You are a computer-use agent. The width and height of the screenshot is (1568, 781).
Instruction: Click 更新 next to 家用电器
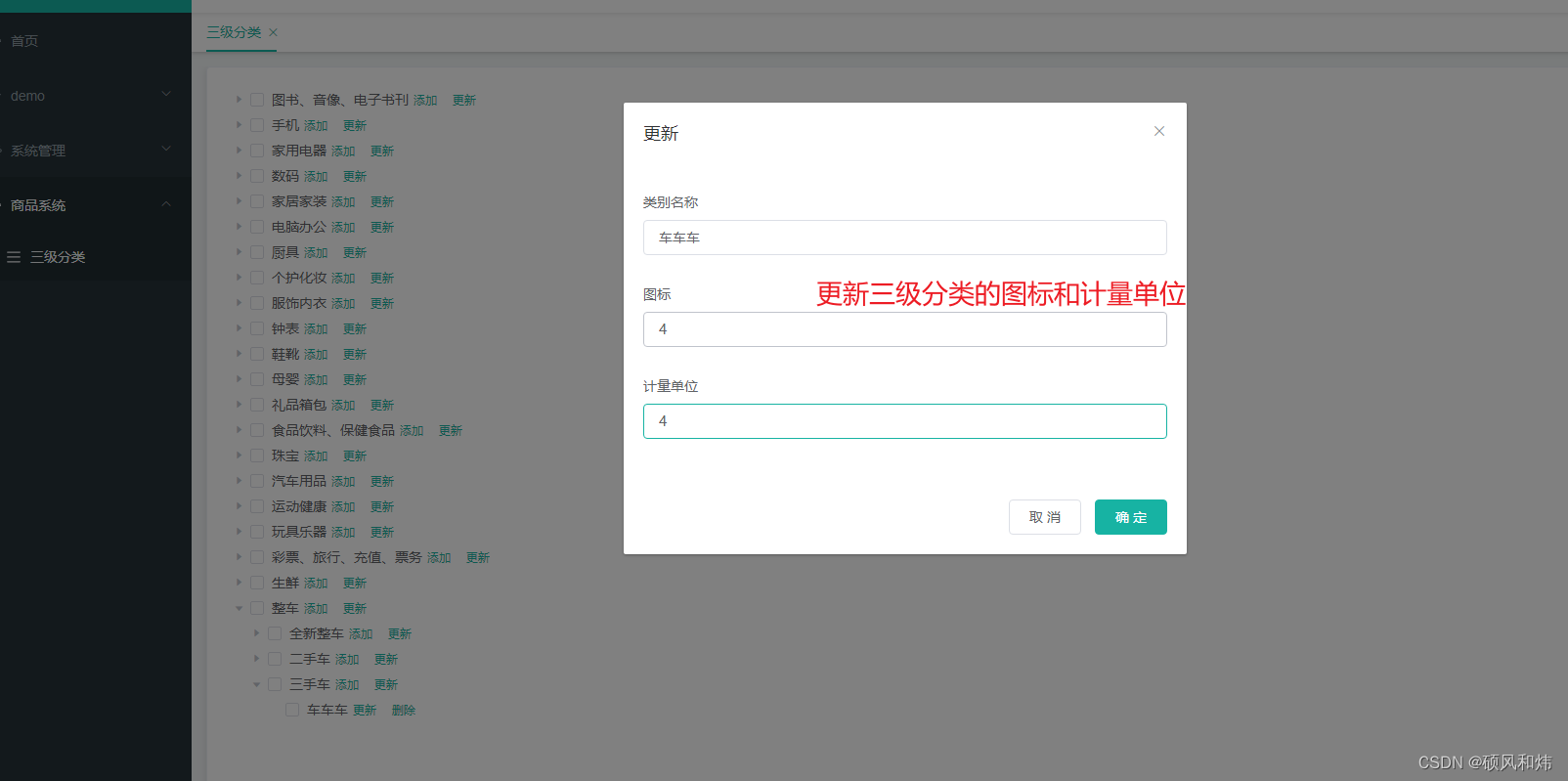pos(382,152)
